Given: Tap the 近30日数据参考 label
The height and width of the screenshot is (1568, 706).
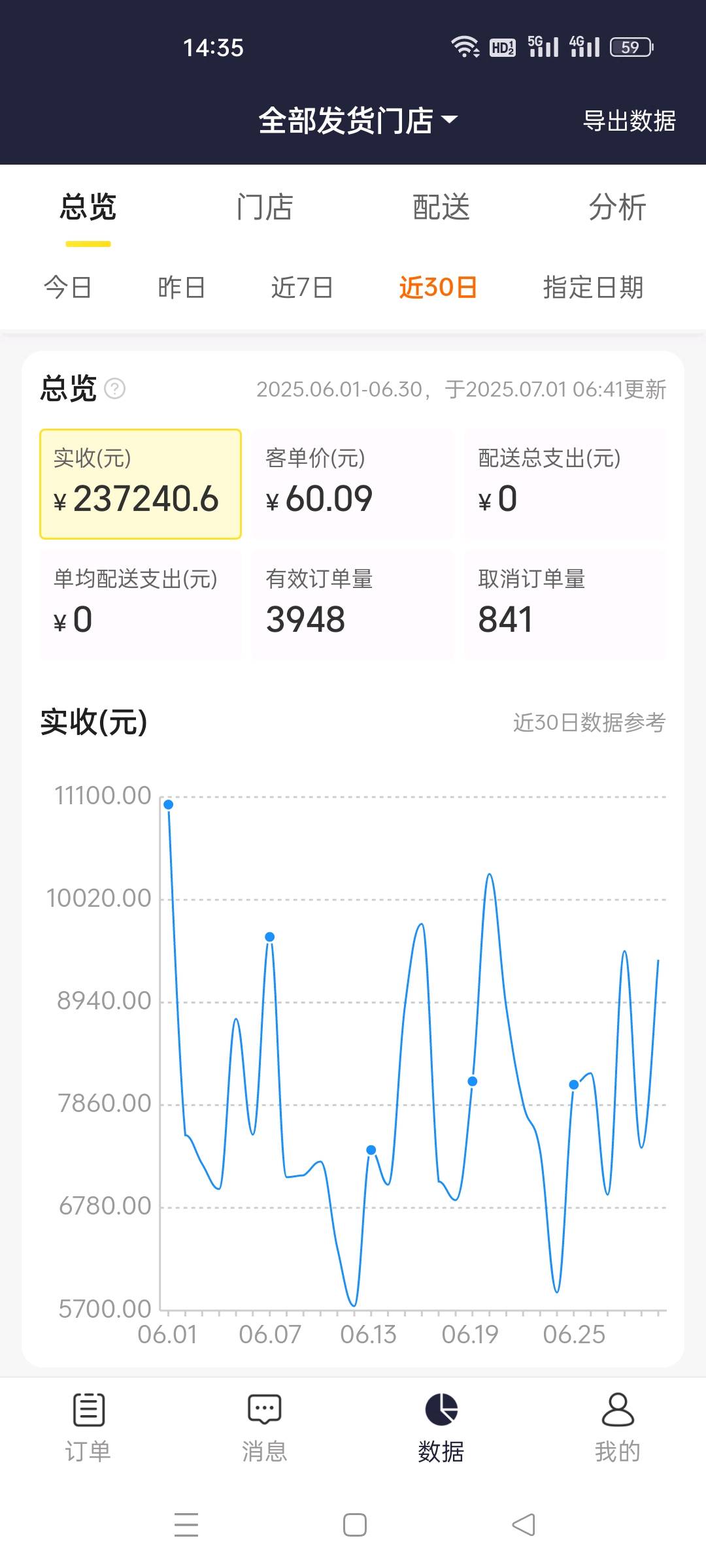Looking at the screenshot, I should (x=589, y=723).
